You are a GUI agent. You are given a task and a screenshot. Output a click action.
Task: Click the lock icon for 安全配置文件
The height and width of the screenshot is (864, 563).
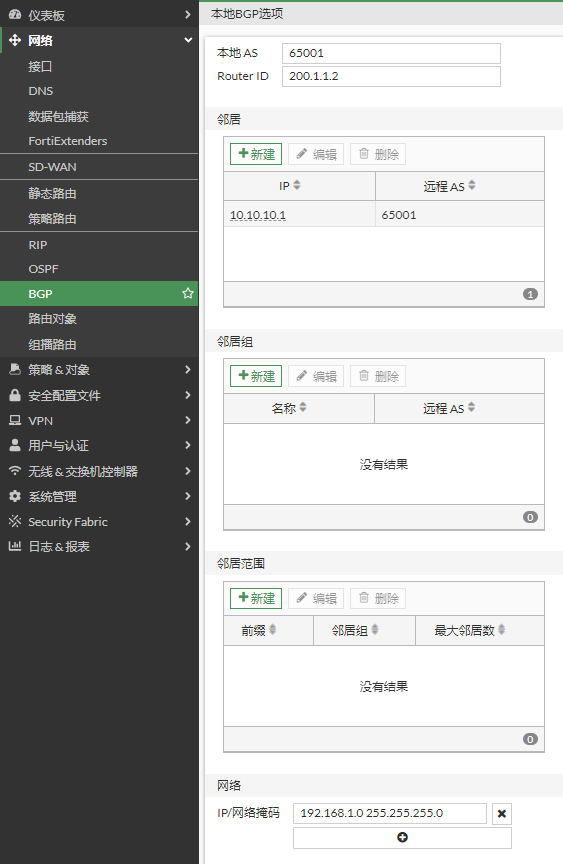point(15,395)
